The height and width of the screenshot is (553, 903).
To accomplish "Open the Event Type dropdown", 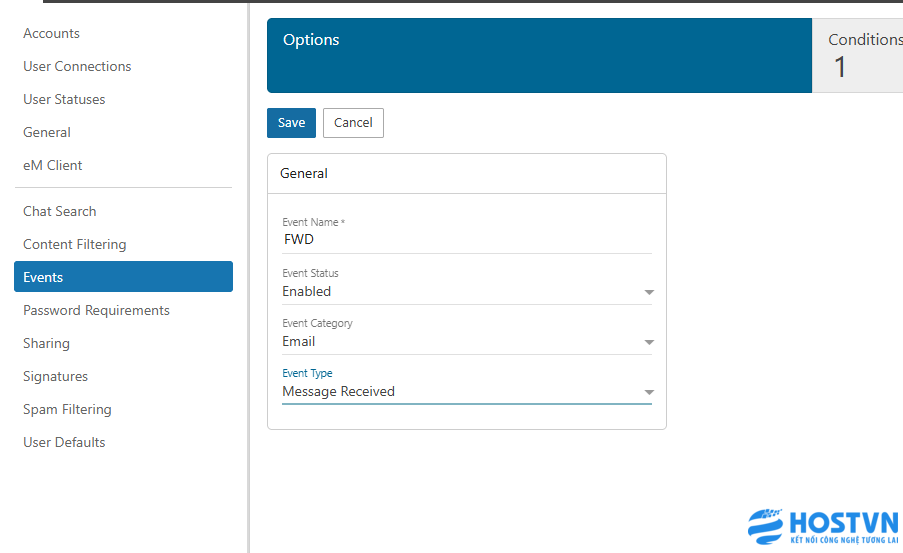I will [466, 392].
